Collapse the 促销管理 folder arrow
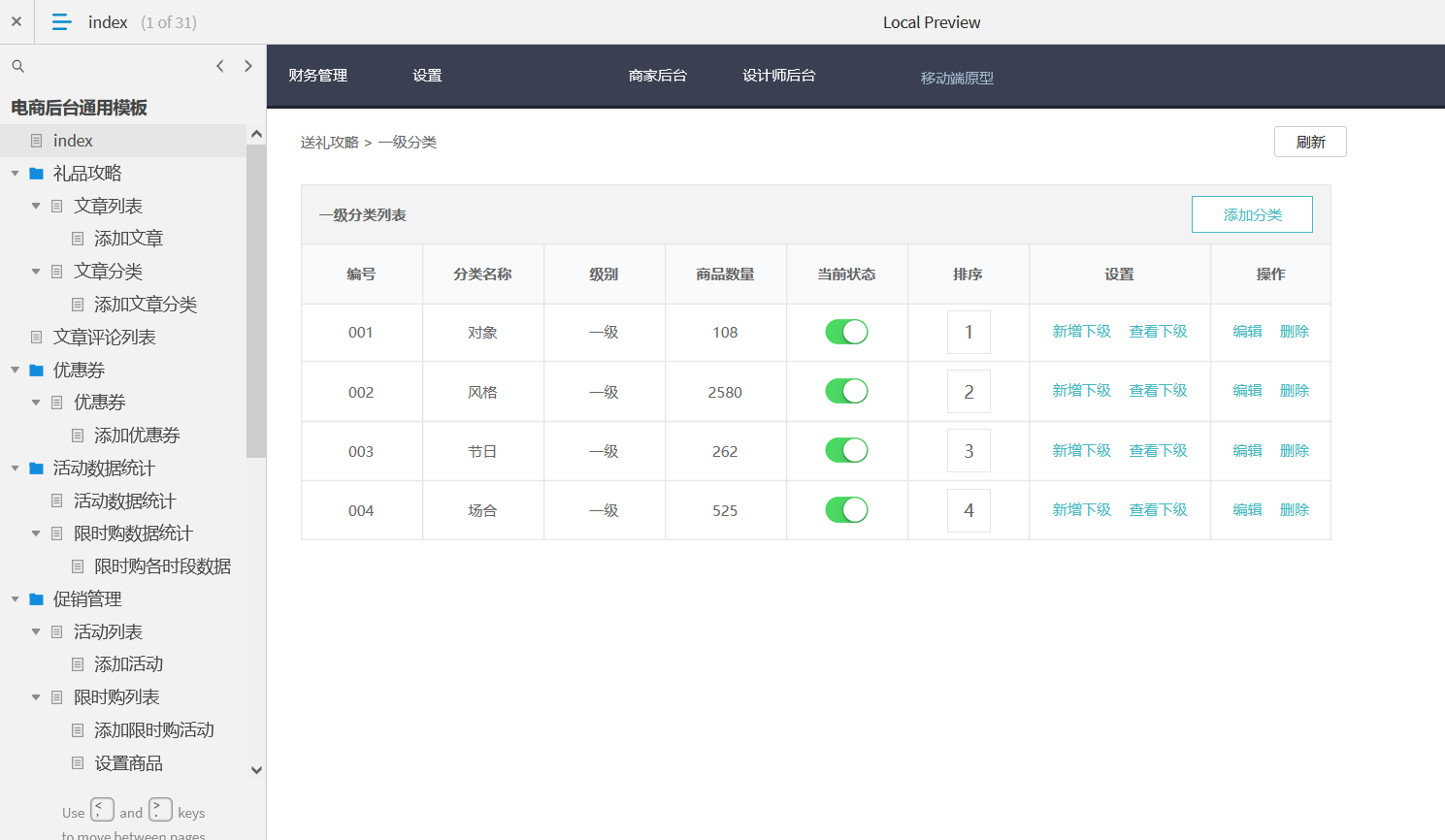 [15, 599]
